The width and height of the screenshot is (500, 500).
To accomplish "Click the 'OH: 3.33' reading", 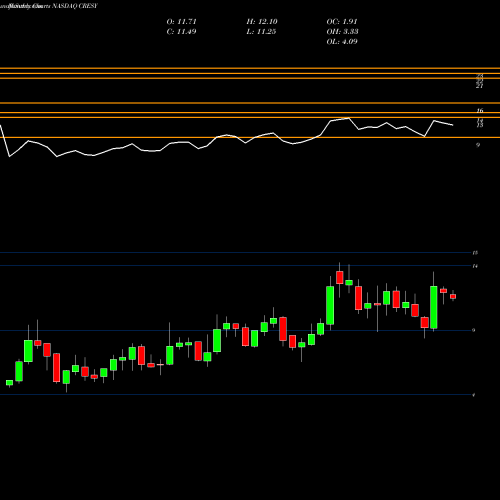I will click(x=342, y=32).
